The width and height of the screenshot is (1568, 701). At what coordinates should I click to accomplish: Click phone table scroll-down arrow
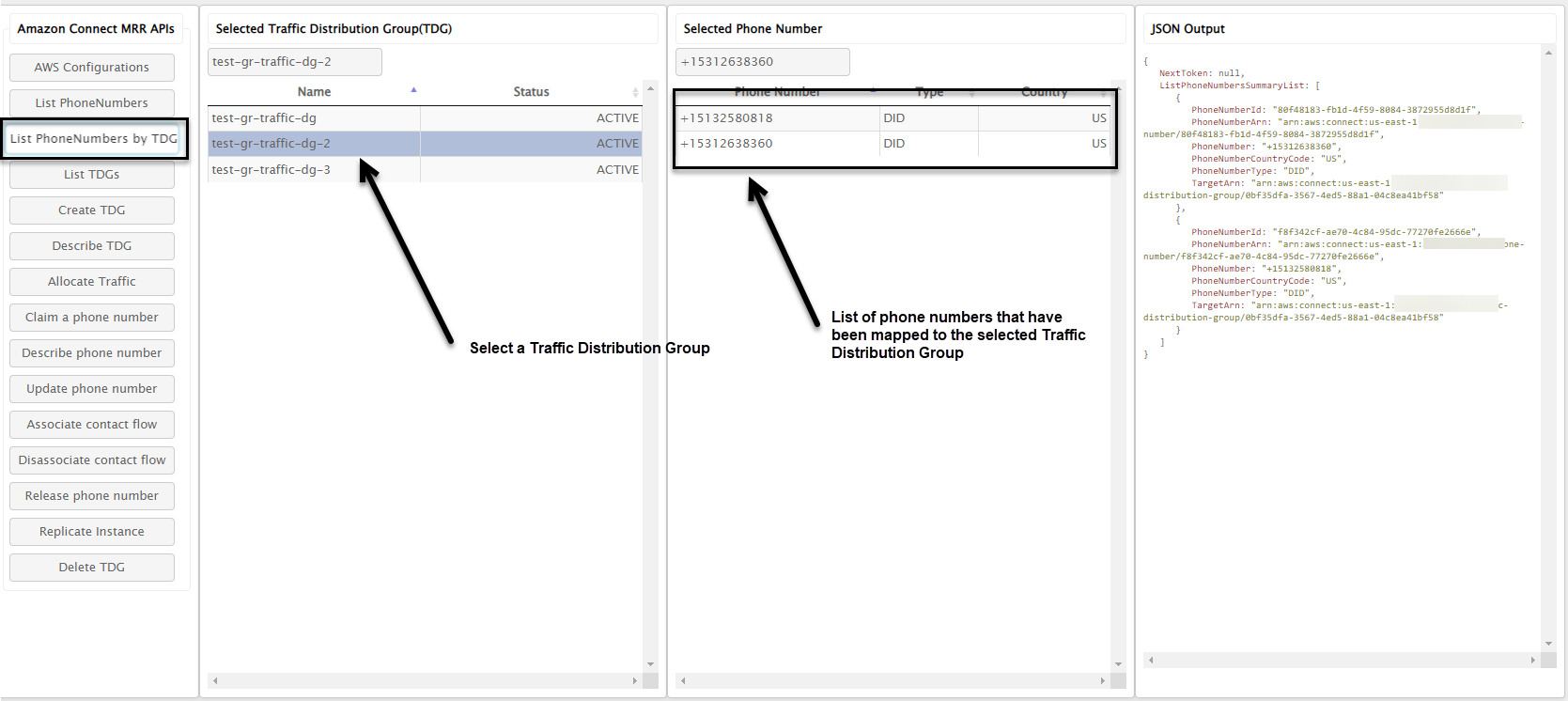[x=1118, y=664]
